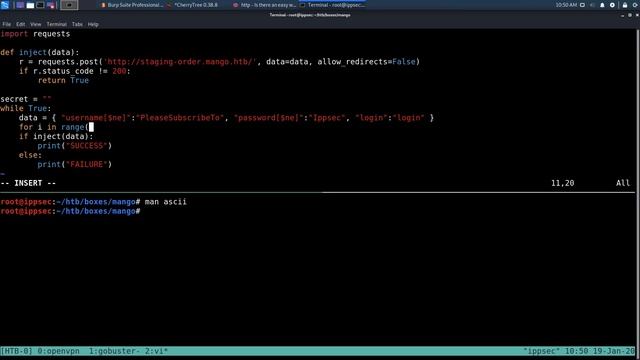Click the '11,20' cursor position indicator
The image size is (640, 360).
(562, 183)
